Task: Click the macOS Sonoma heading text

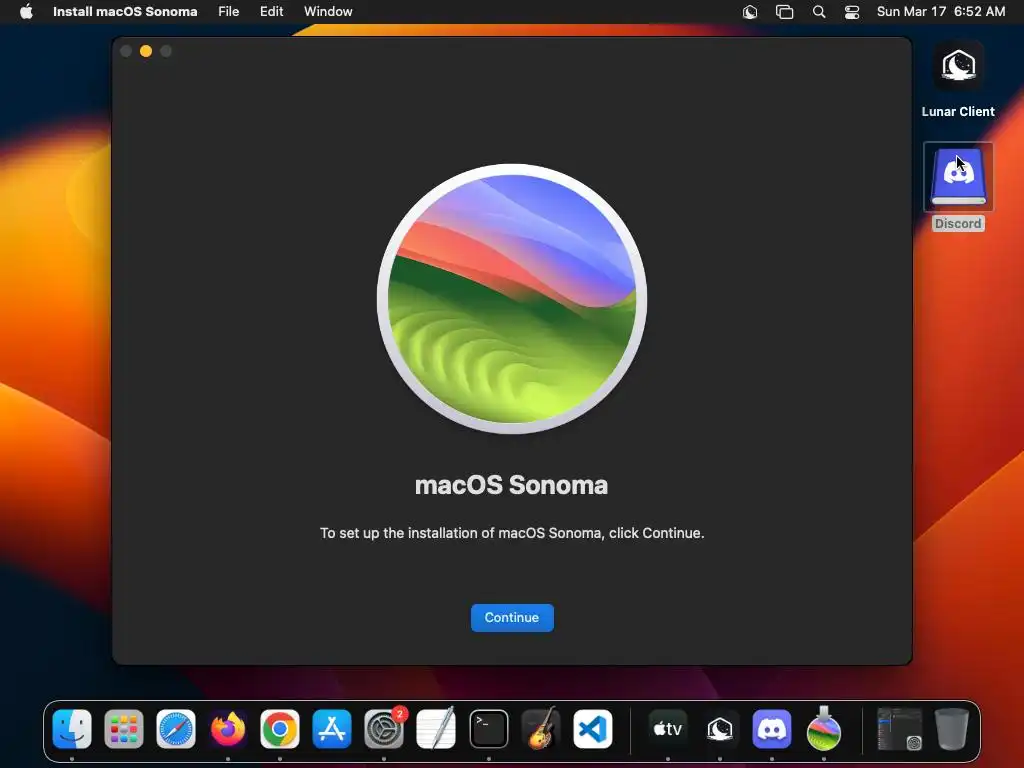Action: [x=511, y=485]
